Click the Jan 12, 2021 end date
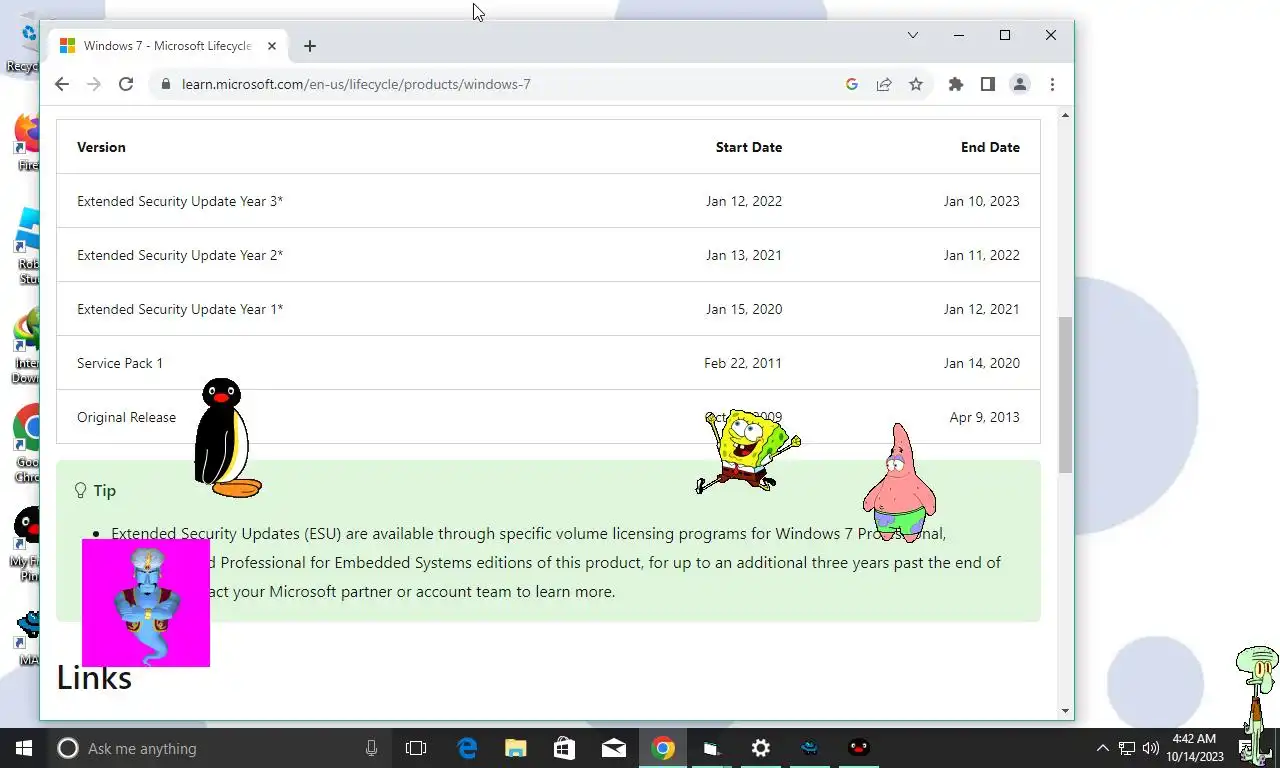Image resolution: width=1280 pixels, height=768 pixels. point(981,309)
